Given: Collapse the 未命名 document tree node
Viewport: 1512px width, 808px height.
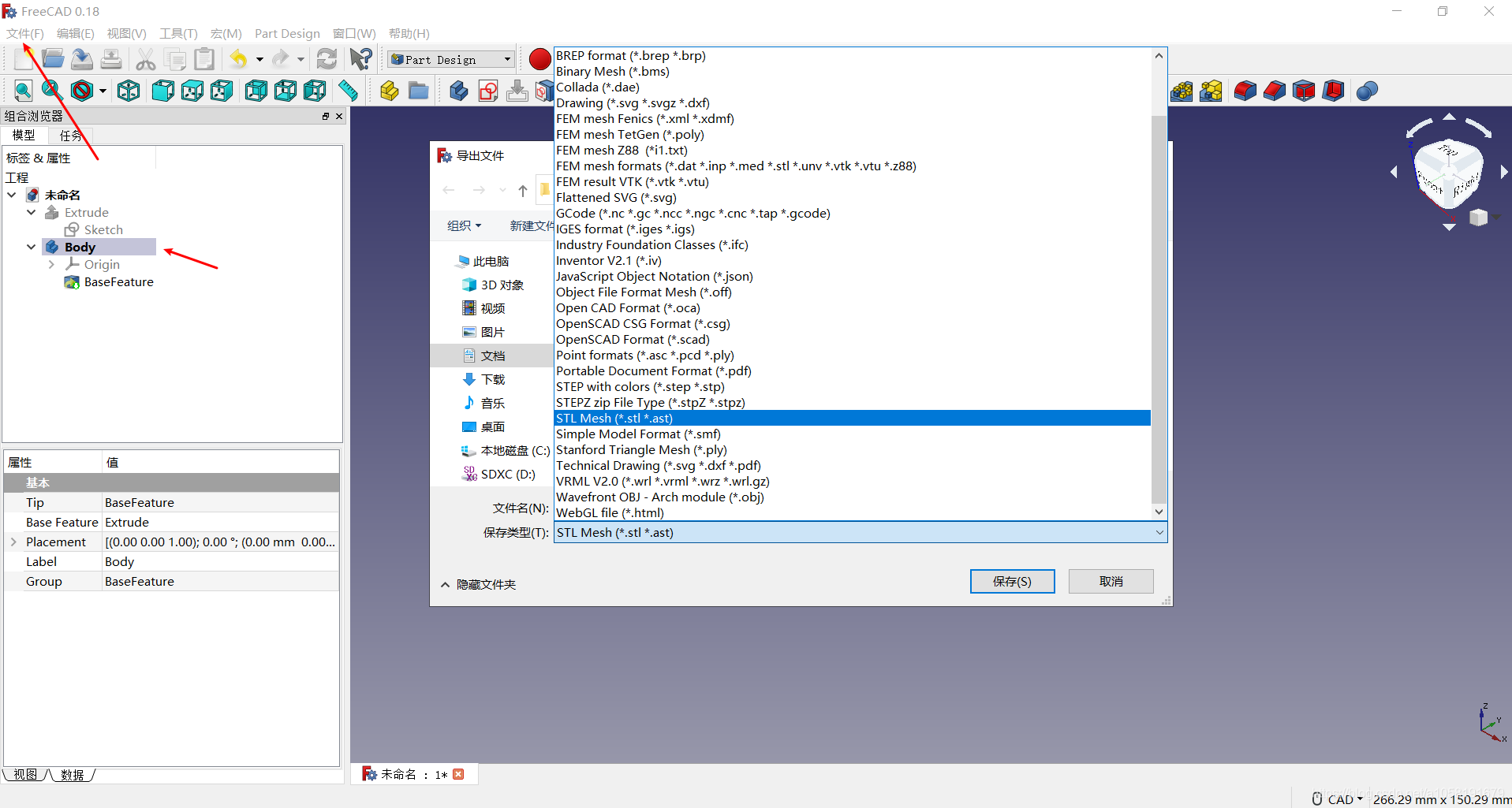Looking at the screenshot, I should (x=12, y=195).
